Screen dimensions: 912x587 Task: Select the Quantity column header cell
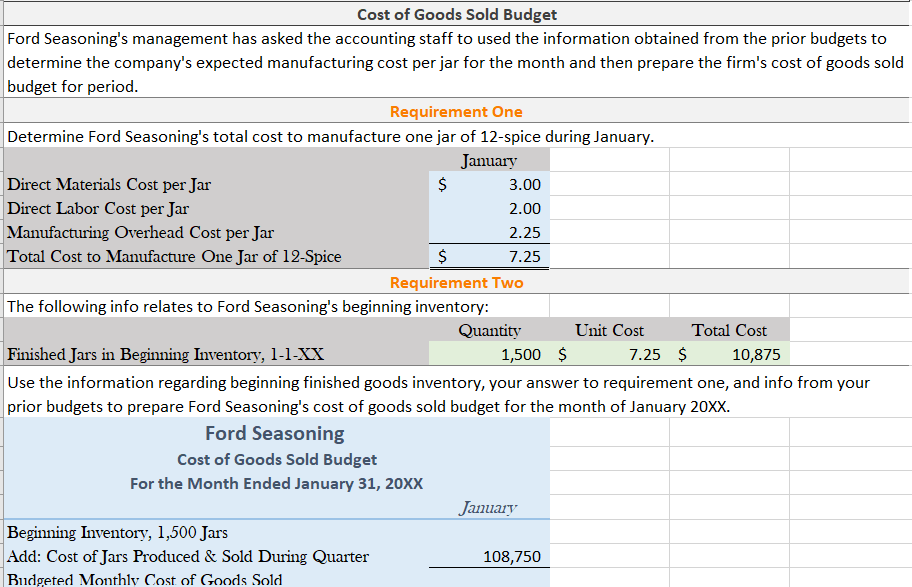pyautogui.click(x=489, y=330)
